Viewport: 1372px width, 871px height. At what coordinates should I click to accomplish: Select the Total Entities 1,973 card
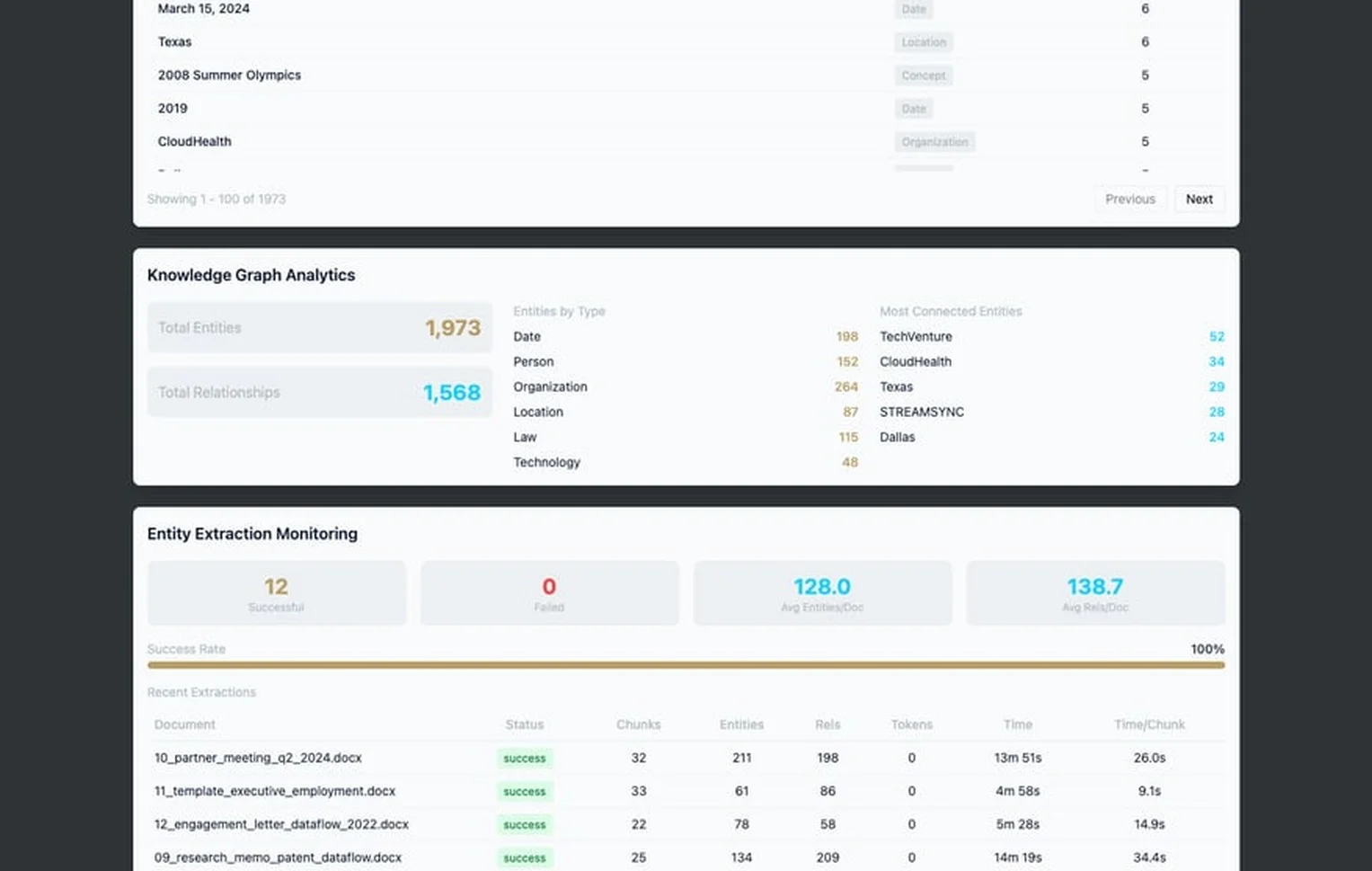(x=319, y=327)
